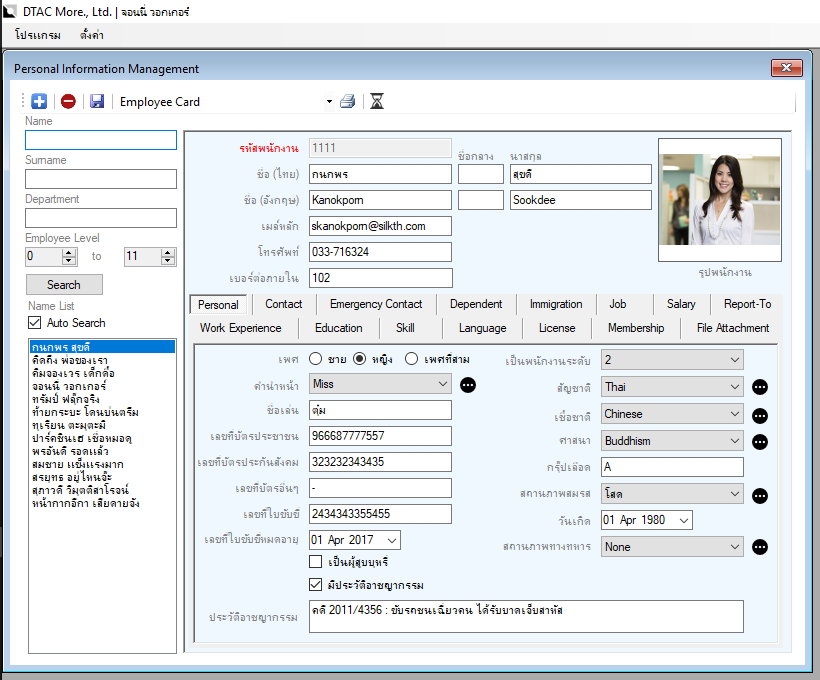The width and height of the screenshot is (820, 680).
Task: Toggle the Auto Search checkbox
Action: (x=35, y=323)
